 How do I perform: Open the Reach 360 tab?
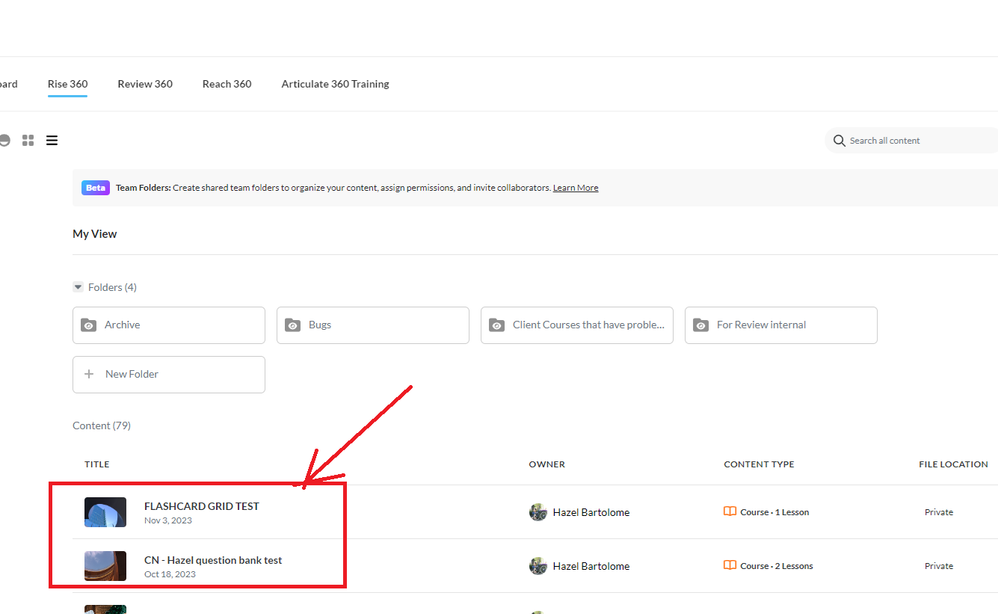pos(226,84)
